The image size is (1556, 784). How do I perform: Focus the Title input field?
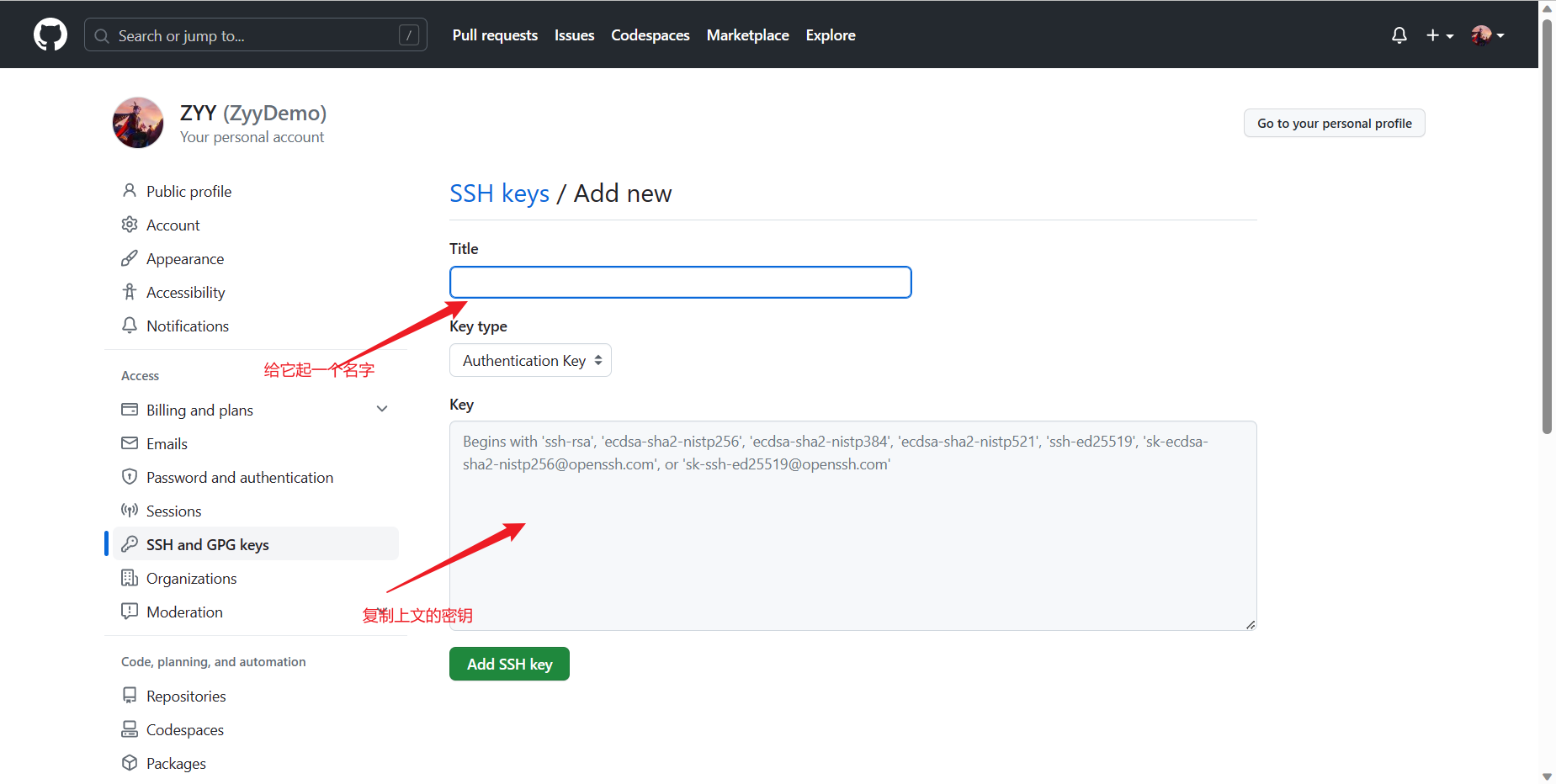click(680, 283)
